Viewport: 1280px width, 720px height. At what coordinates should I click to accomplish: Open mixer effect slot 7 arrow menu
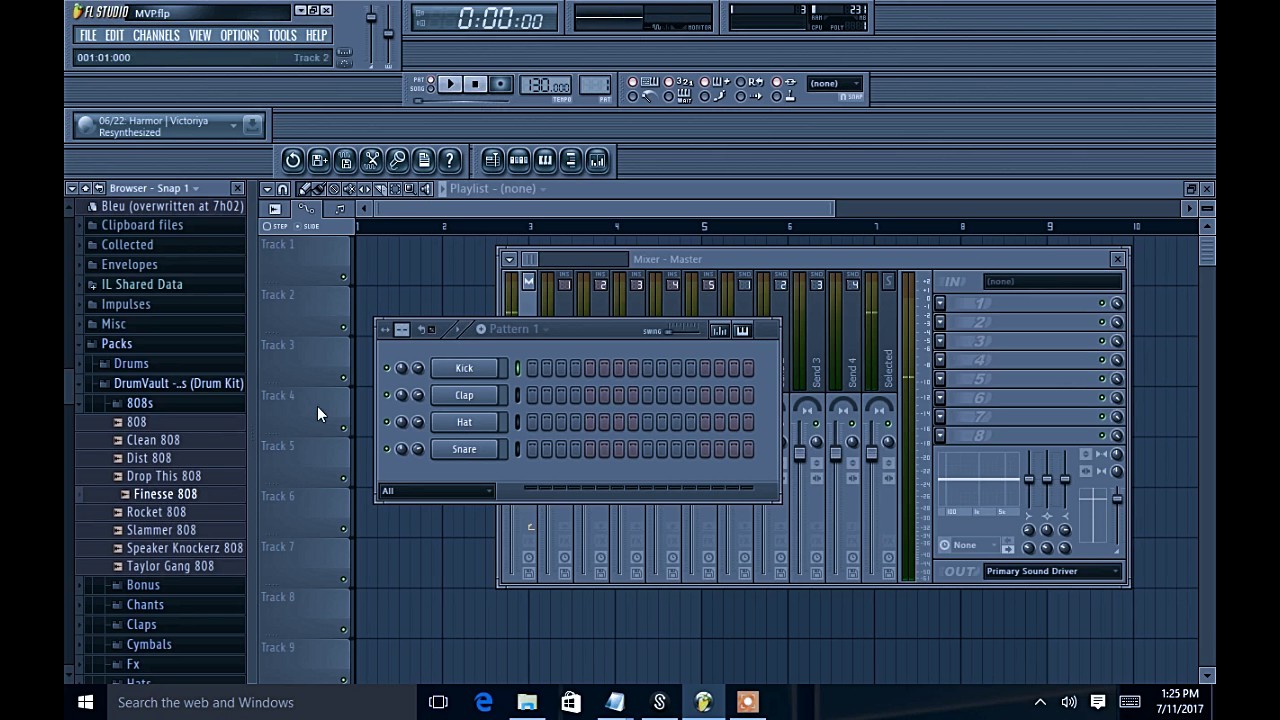[940, 417]
